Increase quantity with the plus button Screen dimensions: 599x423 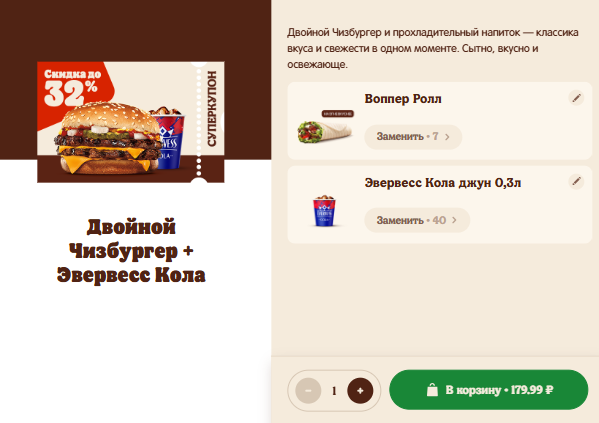360,391
